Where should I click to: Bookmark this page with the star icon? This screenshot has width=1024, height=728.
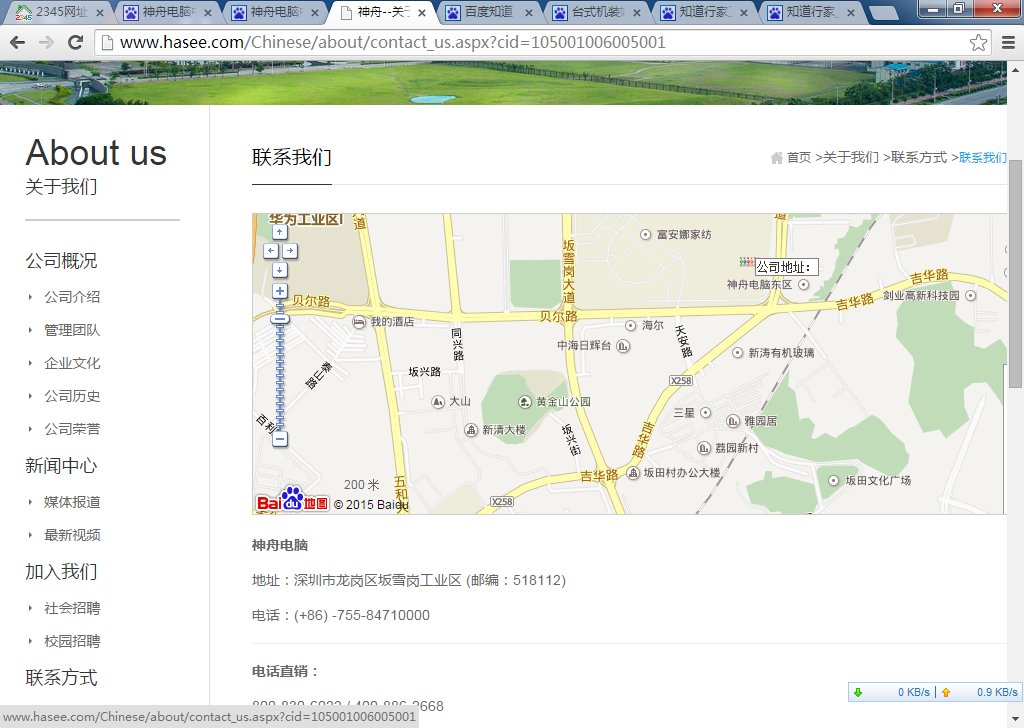click(x=978, y=43)
